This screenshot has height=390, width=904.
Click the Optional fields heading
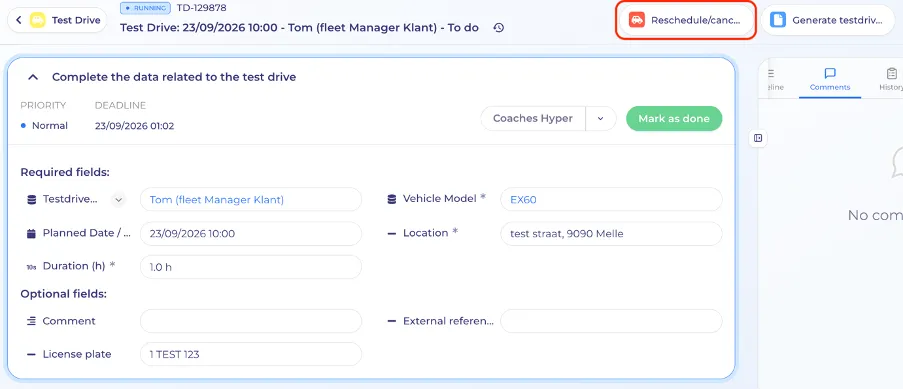pyautogui.click(x=63, y=294)
